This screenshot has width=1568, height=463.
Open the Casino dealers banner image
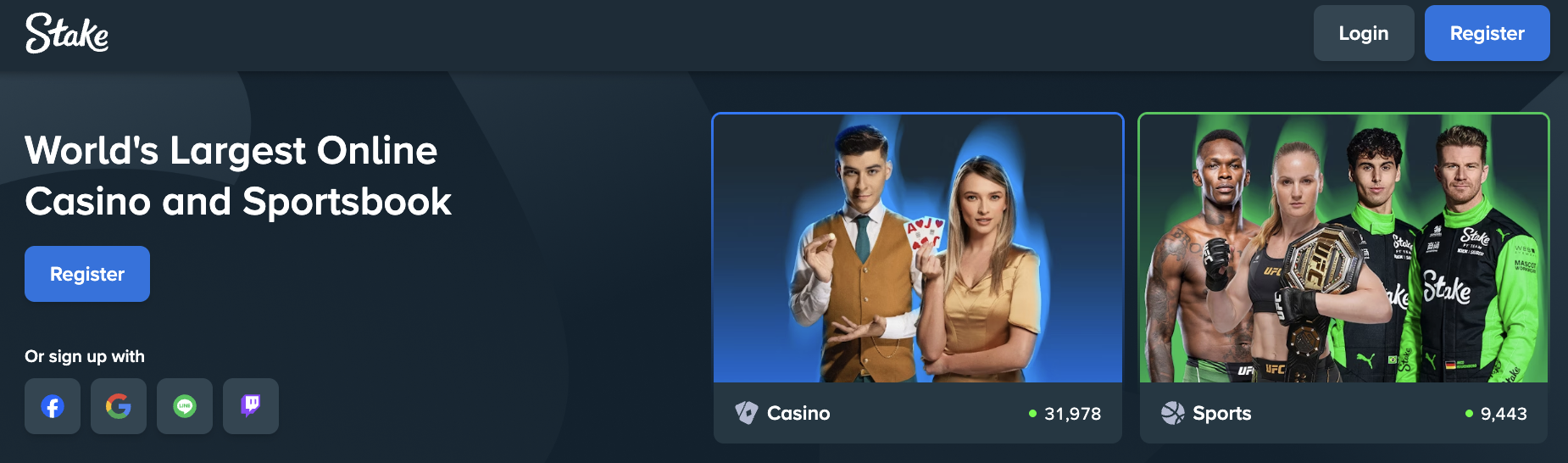click(918, 248)
